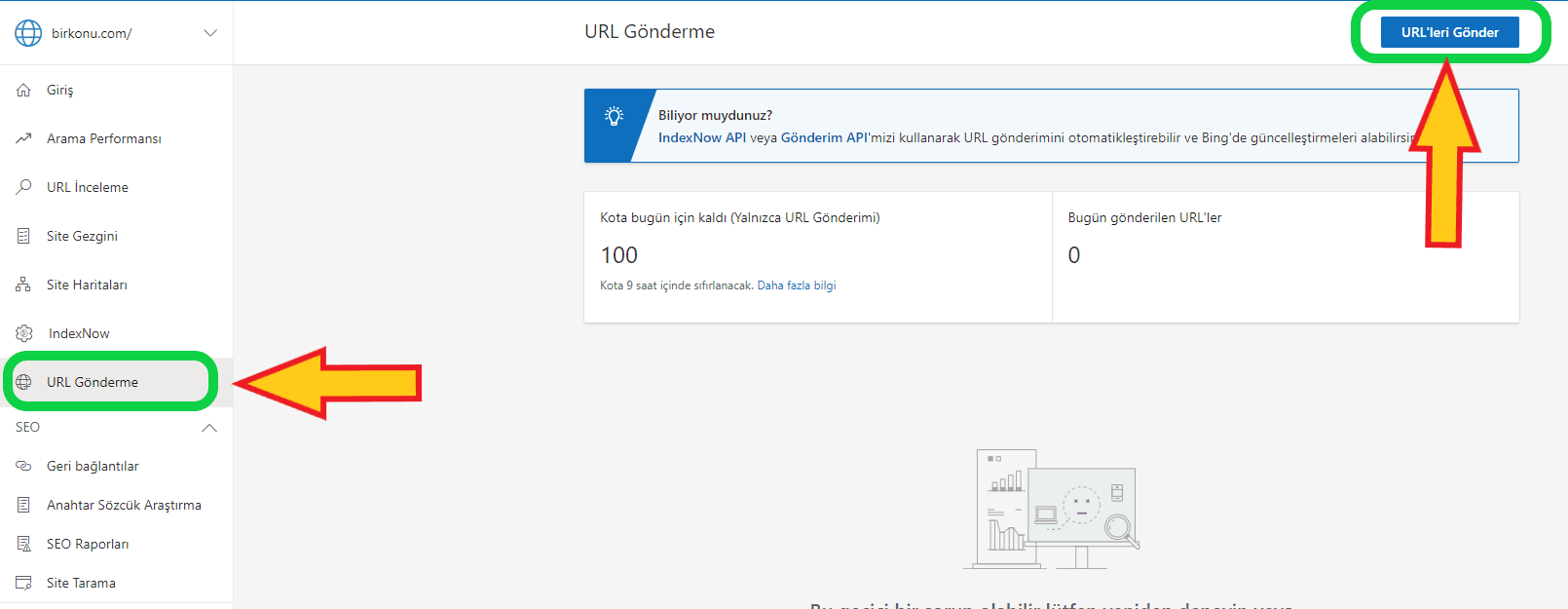Go to Anahtar Sözcük Araştırma
The image size is (1568, 609).
coord(124,505)
